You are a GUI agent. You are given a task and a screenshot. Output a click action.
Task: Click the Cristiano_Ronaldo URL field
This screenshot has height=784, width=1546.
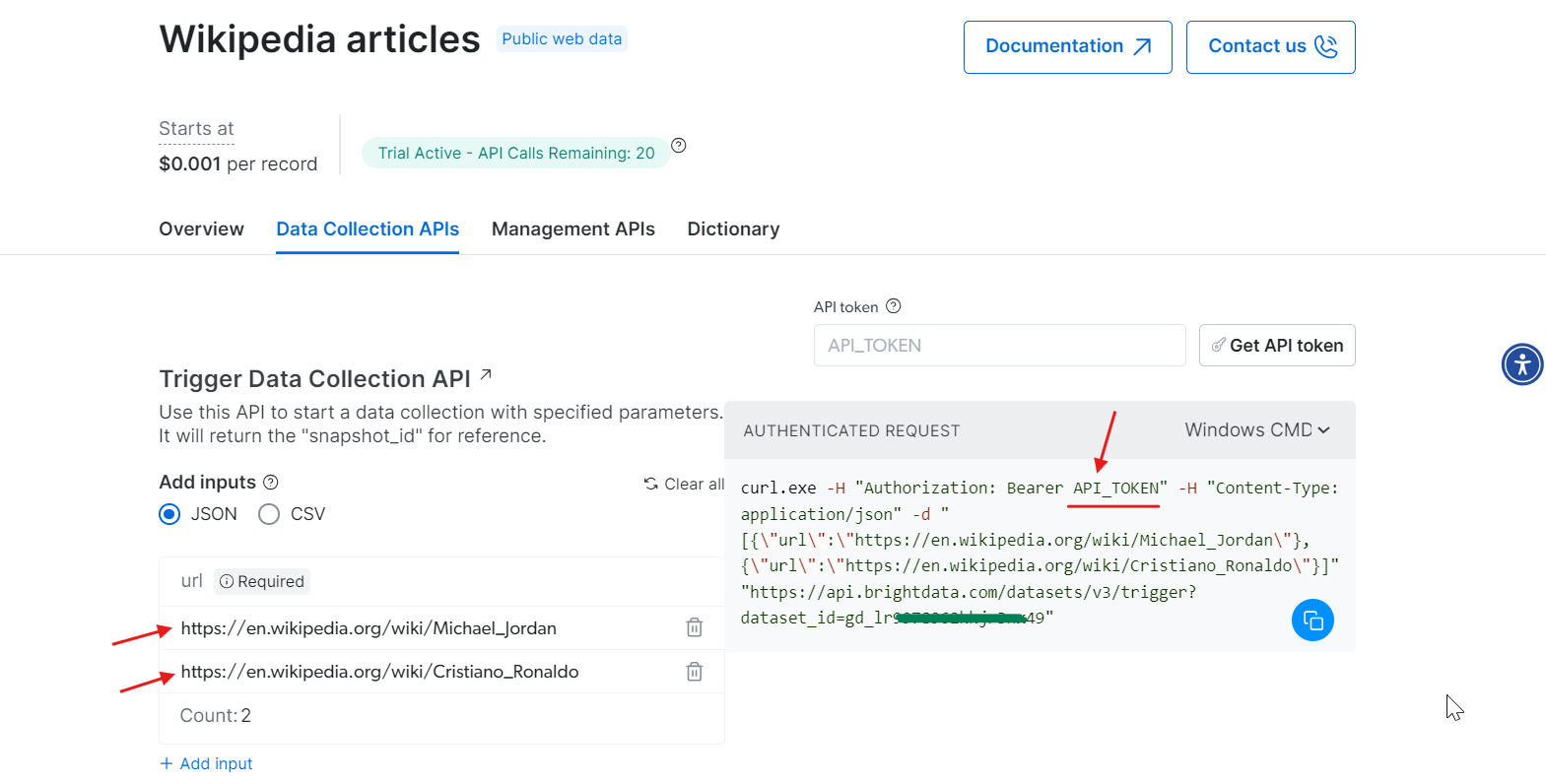click(379, 672)
